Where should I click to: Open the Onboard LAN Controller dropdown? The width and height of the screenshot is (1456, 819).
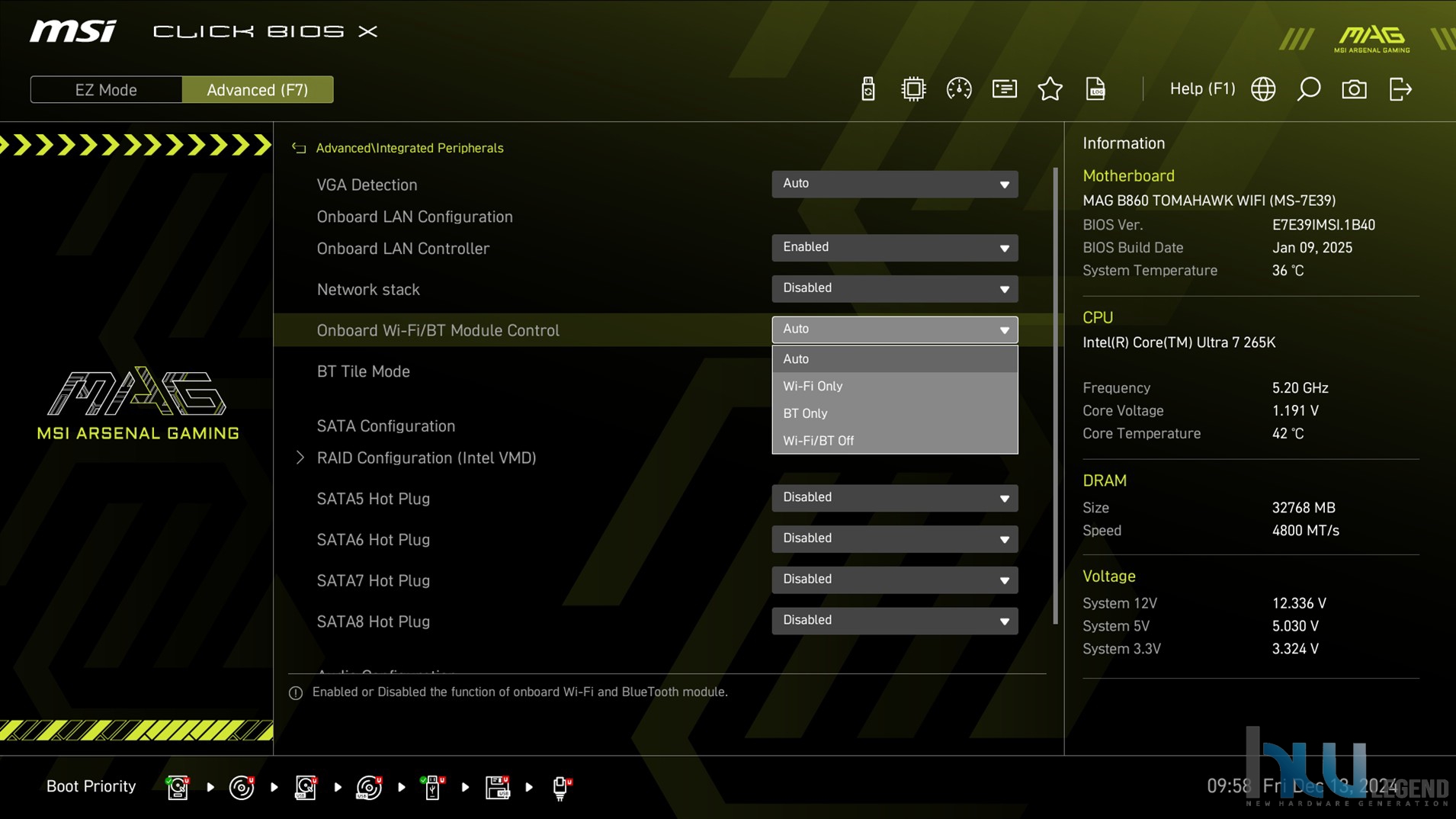(894, 248)
